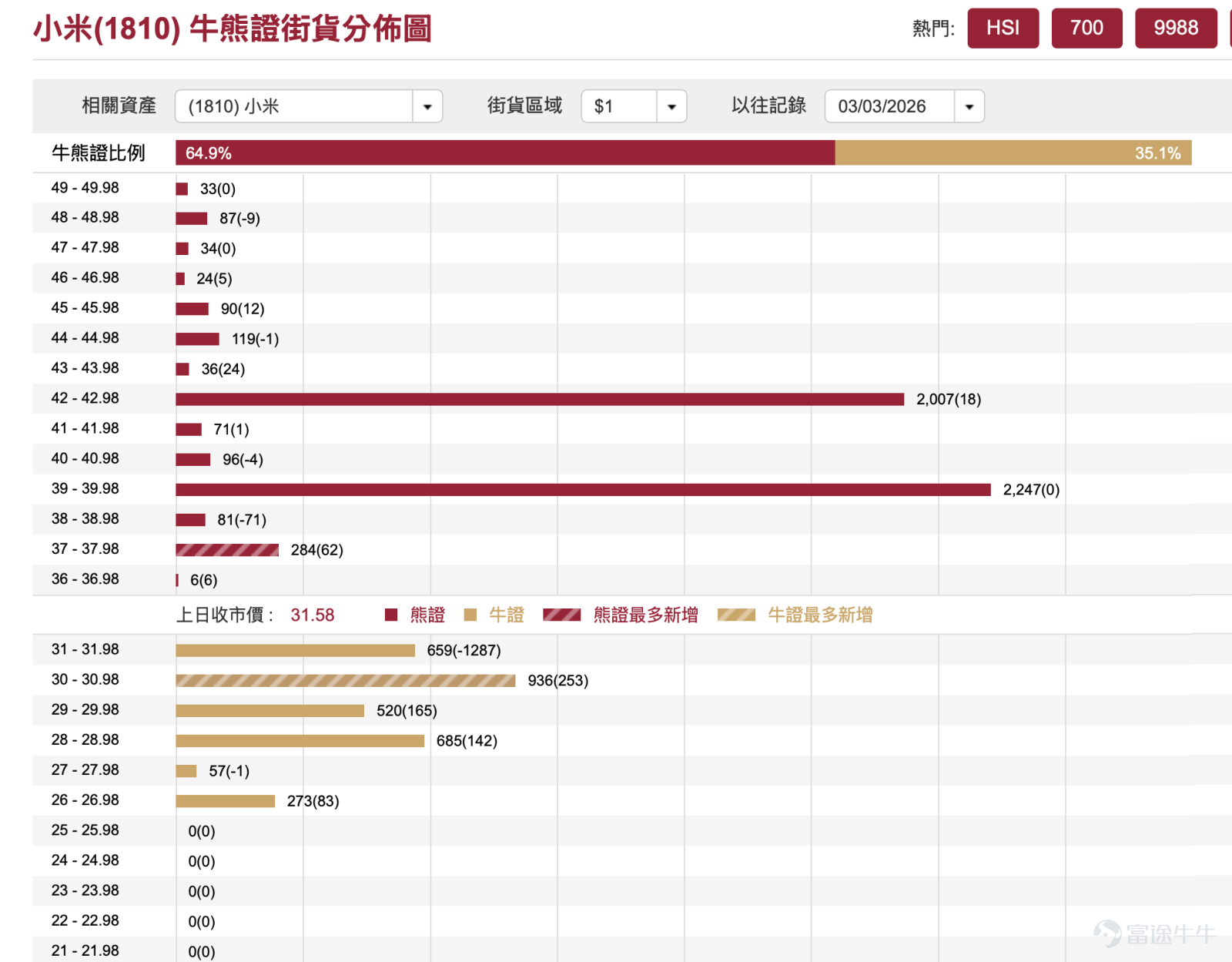This screenshot has height=962, width=1232.
Task: Click the 119(-1) bar at 44 - 44.98
Action: tap(197, 339)
